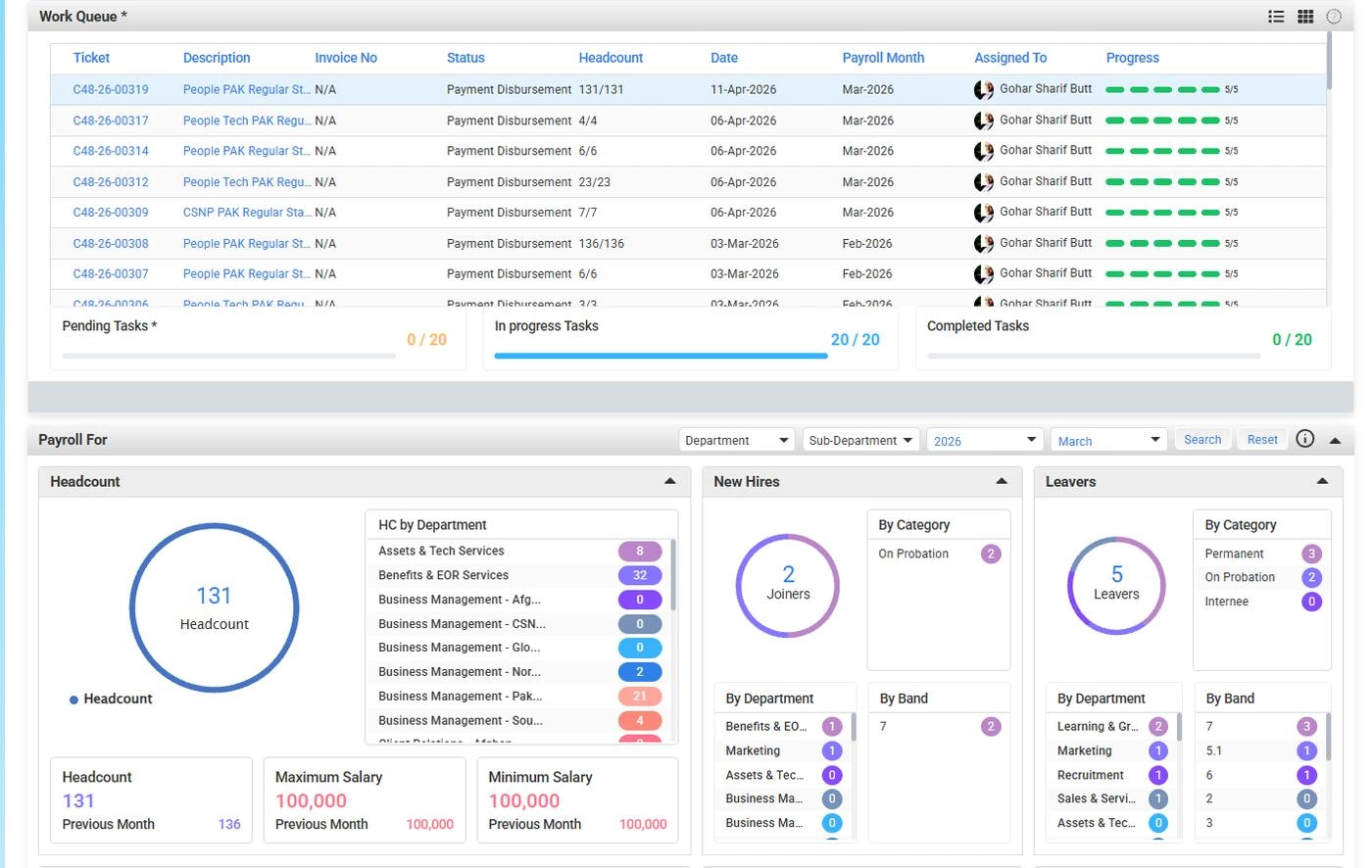Switch Work Queue to list view

(x=1276, y=17)
